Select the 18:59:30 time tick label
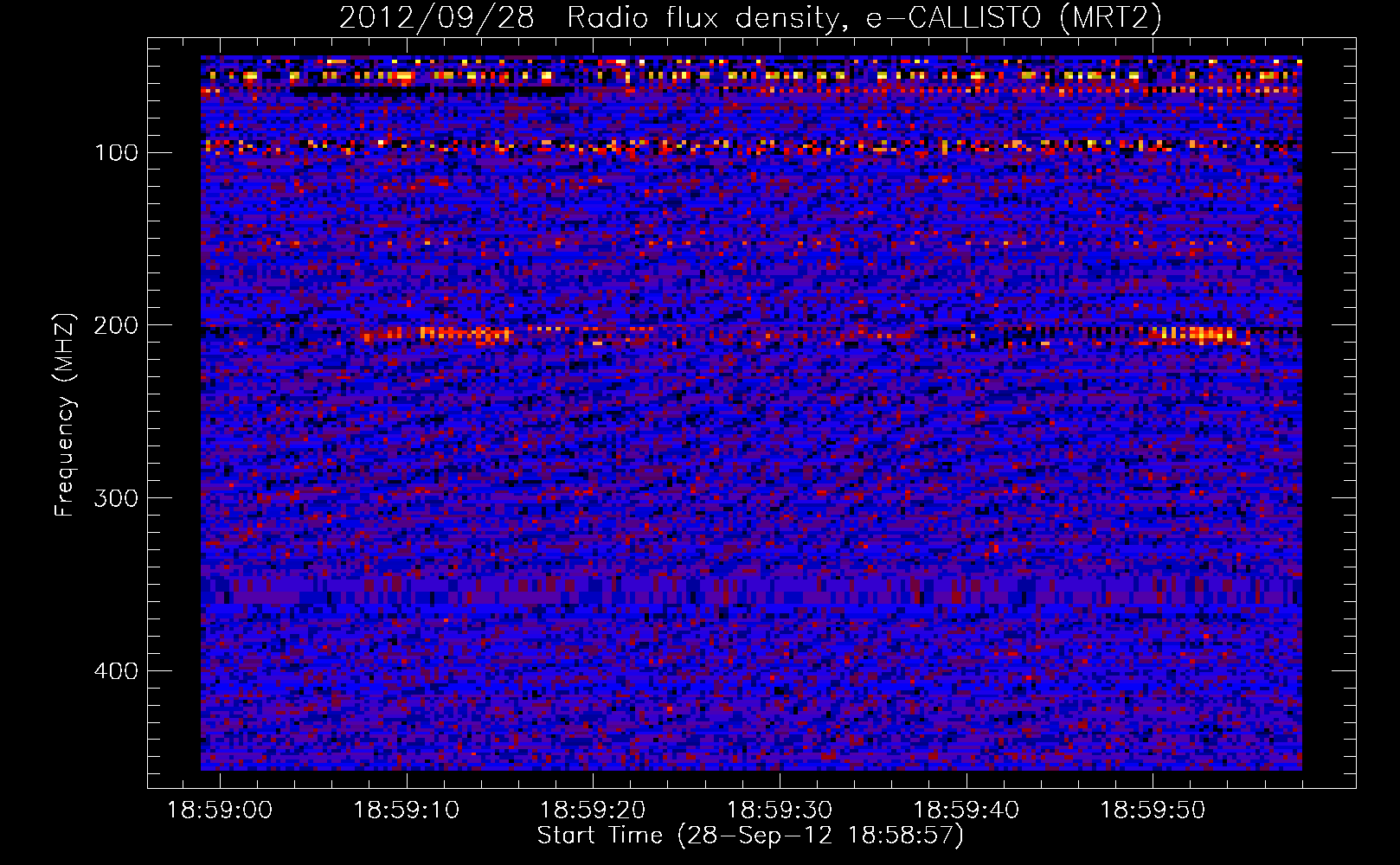 pos(780,811)
